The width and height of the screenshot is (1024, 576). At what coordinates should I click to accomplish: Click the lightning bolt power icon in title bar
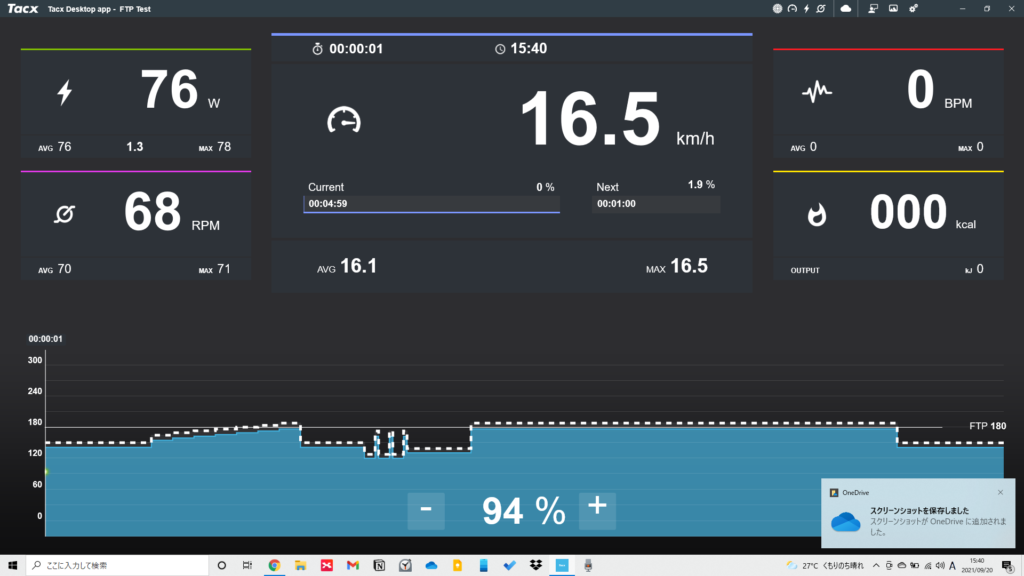pos(806,8)
